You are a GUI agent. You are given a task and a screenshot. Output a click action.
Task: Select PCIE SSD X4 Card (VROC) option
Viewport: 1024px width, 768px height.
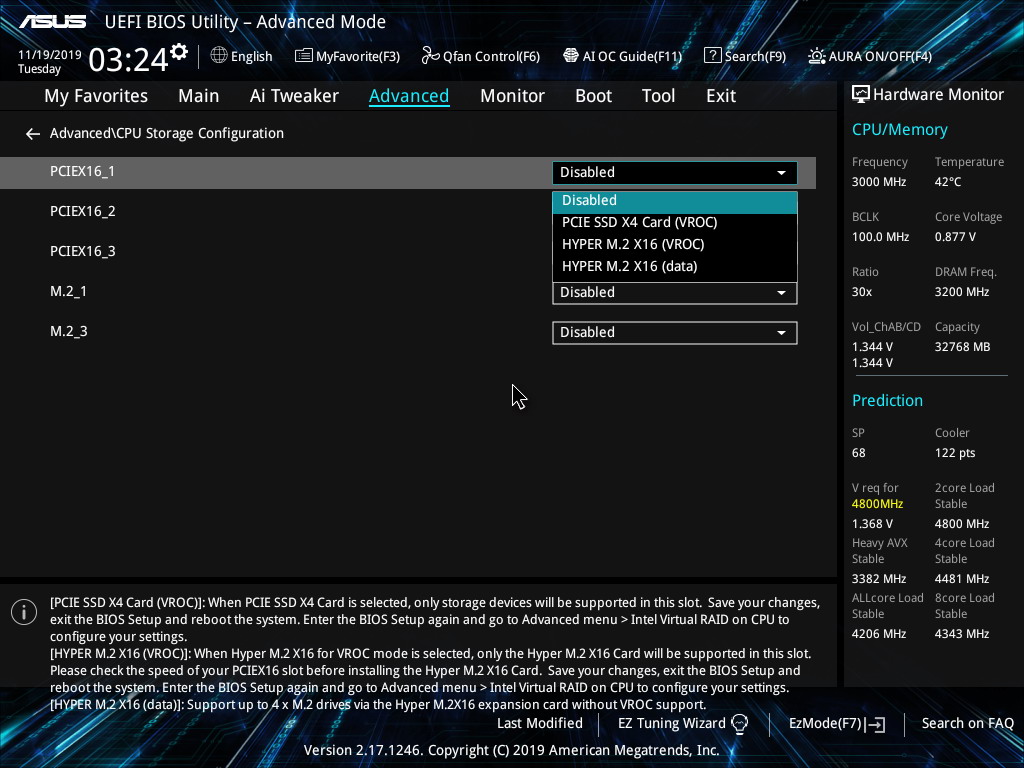[x=675, y=223]
